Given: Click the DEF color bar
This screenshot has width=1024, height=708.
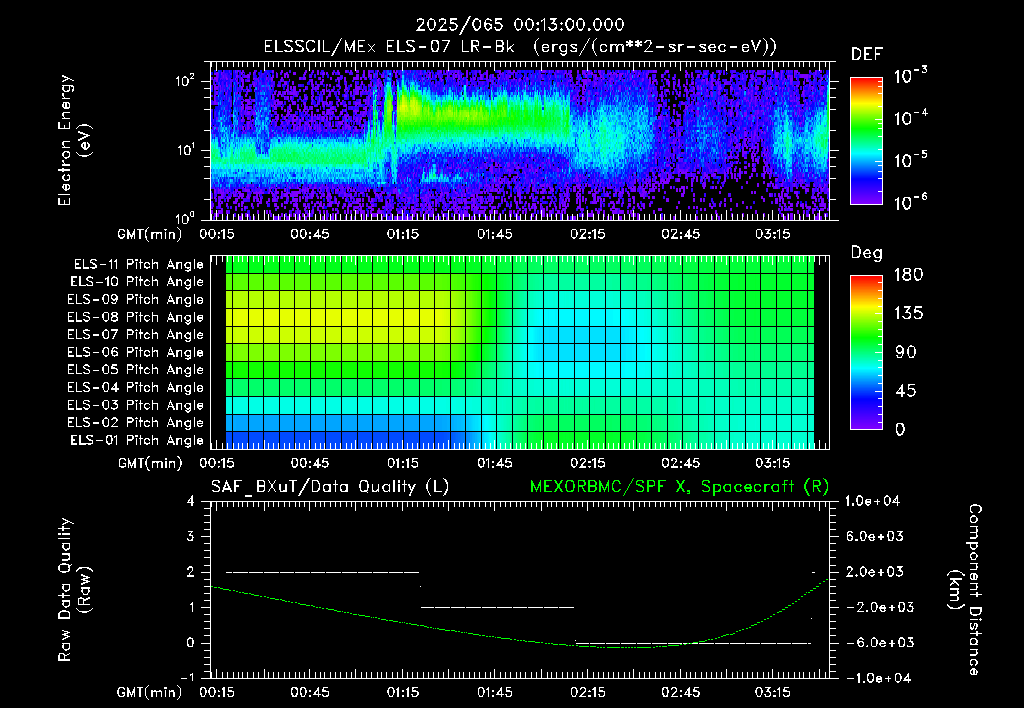Looking at the screenshot, I should [x=866, y=140].
